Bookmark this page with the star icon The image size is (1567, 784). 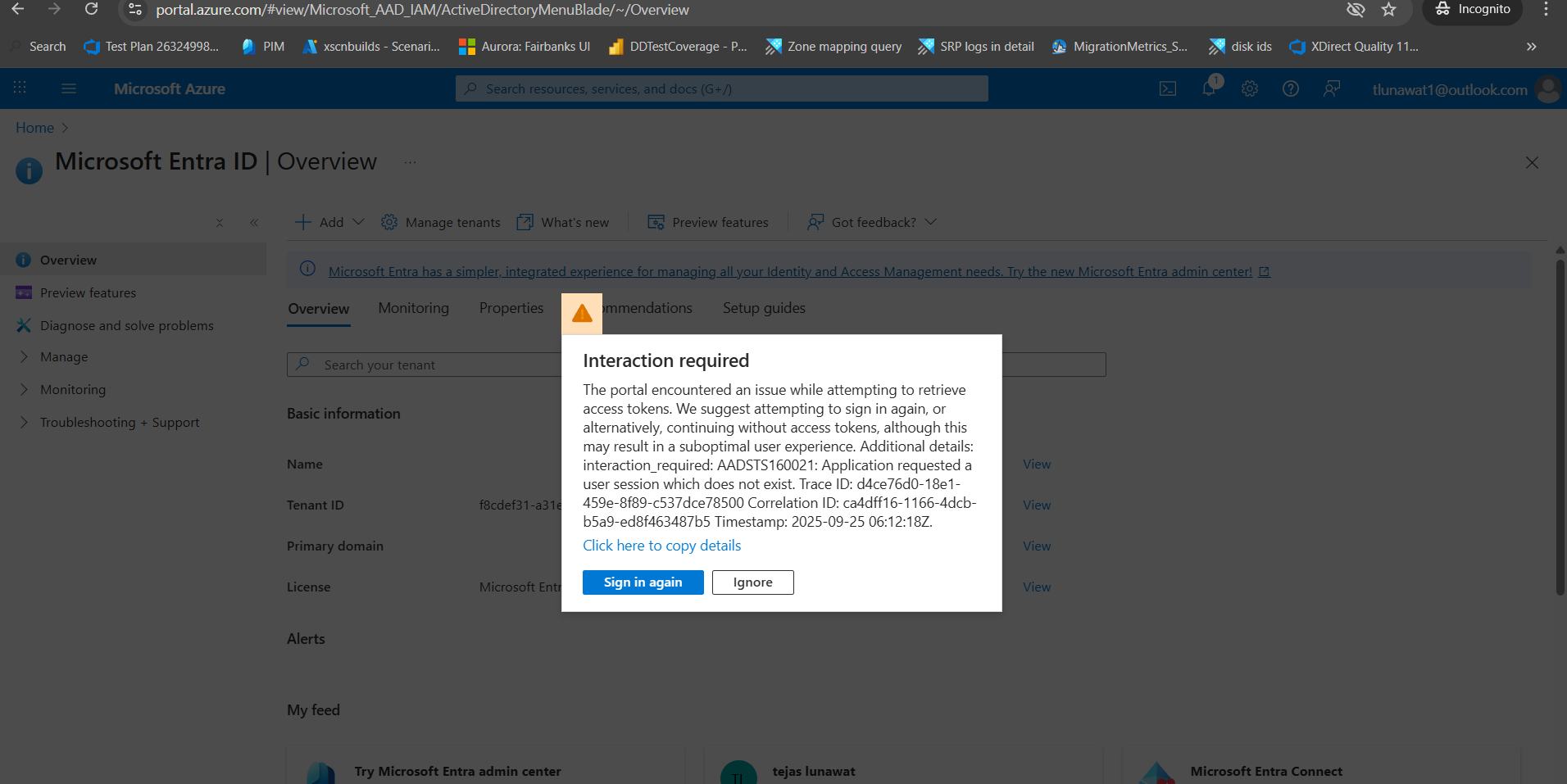tap(1388, 10)
